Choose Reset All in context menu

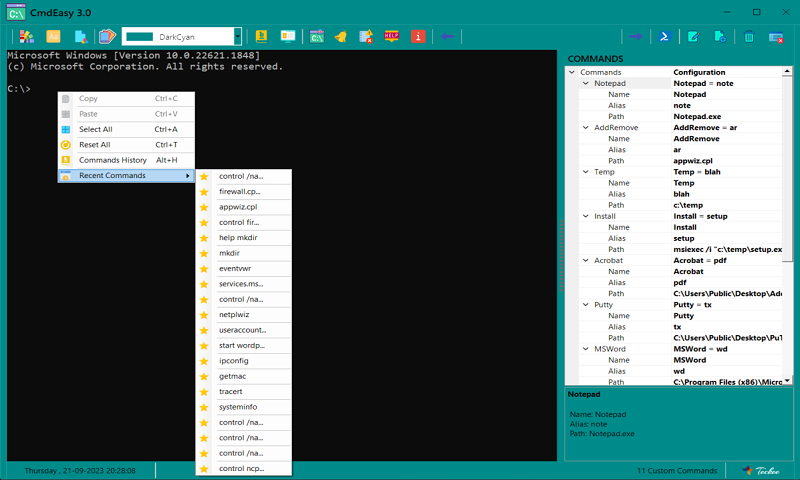tap(127, 144)
